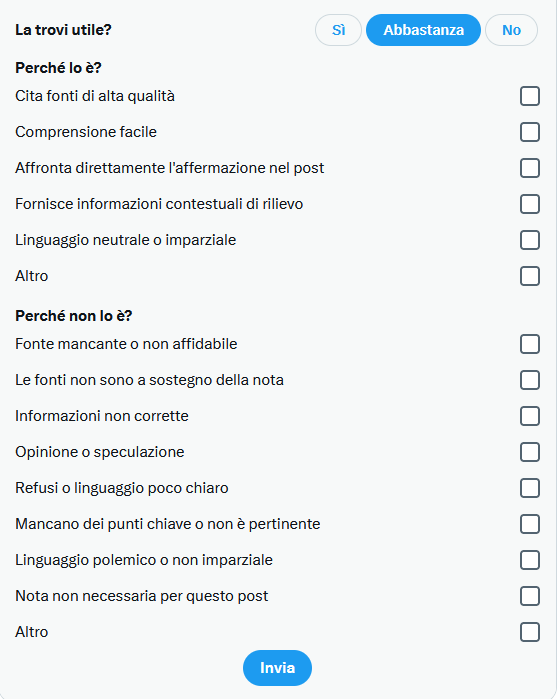Viewport: 557px width, 699px height.
Task: Check Fornisce informazioni contestuali di rilievo
Action: tap(530, 204)
